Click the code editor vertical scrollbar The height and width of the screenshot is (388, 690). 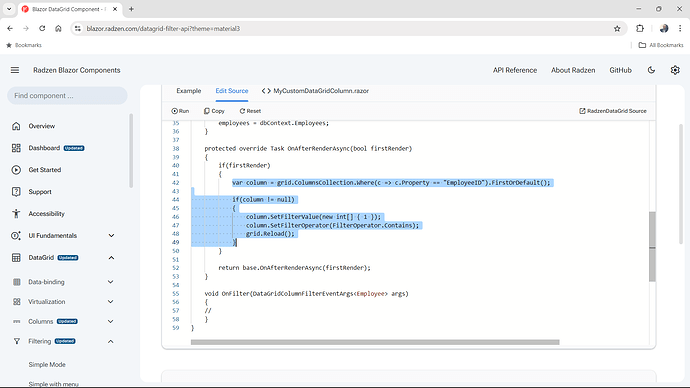coord(652,246)
